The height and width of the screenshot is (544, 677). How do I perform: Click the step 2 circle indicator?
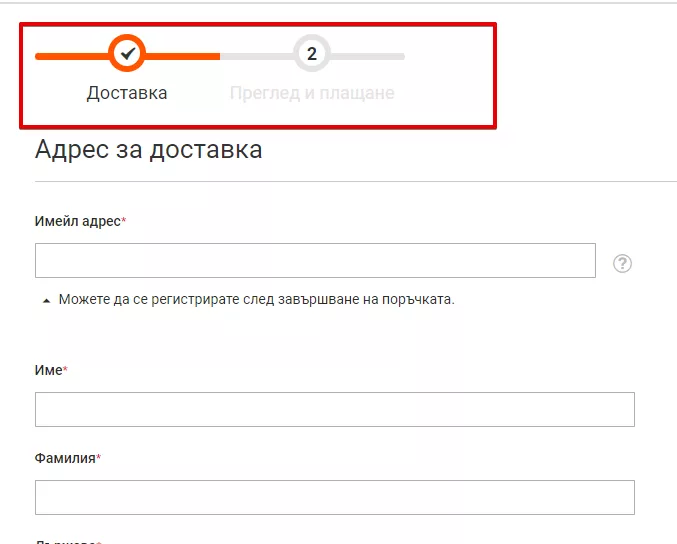coord(312,53)
